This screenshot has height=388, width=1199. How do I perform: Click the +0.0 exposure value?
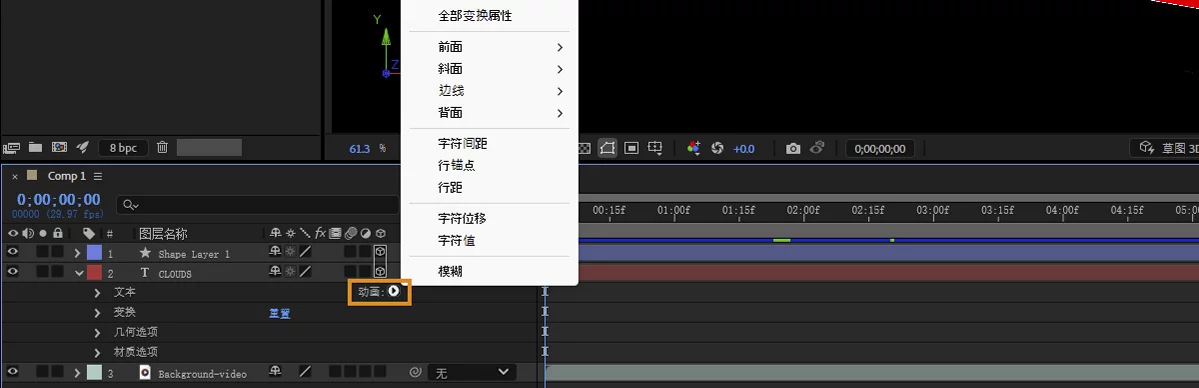pos(743,148)
